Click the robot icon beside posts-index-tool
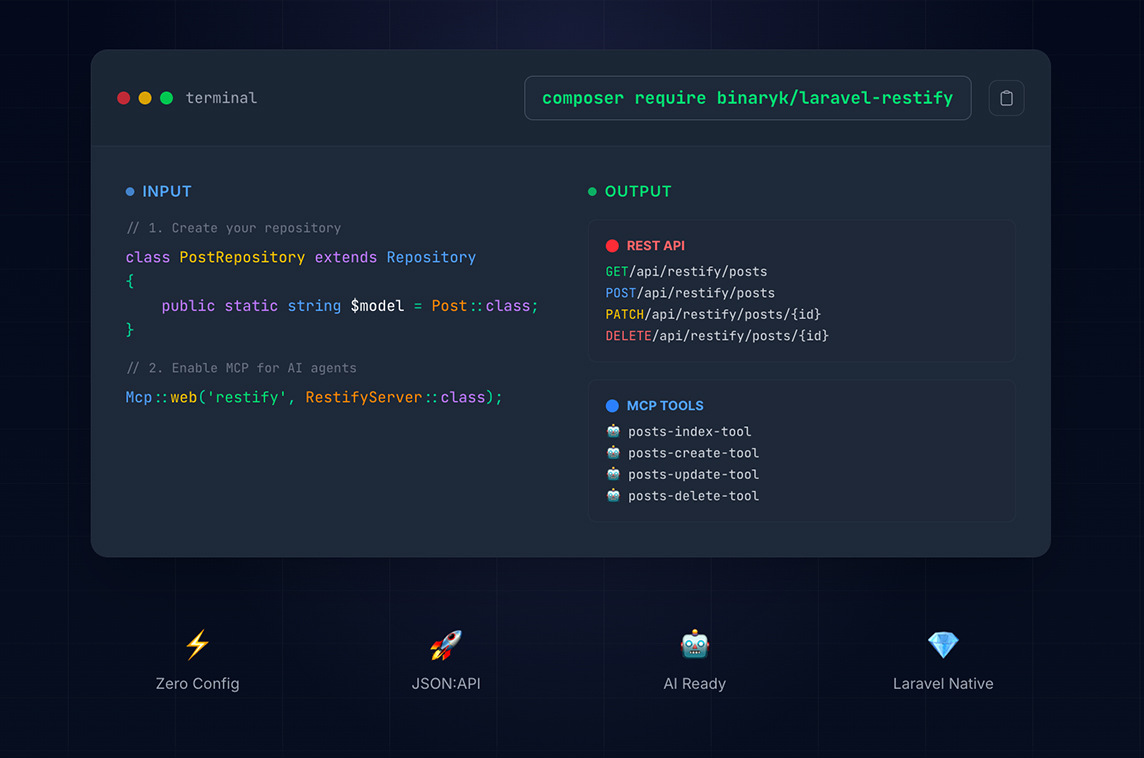 tap(613, 431)
